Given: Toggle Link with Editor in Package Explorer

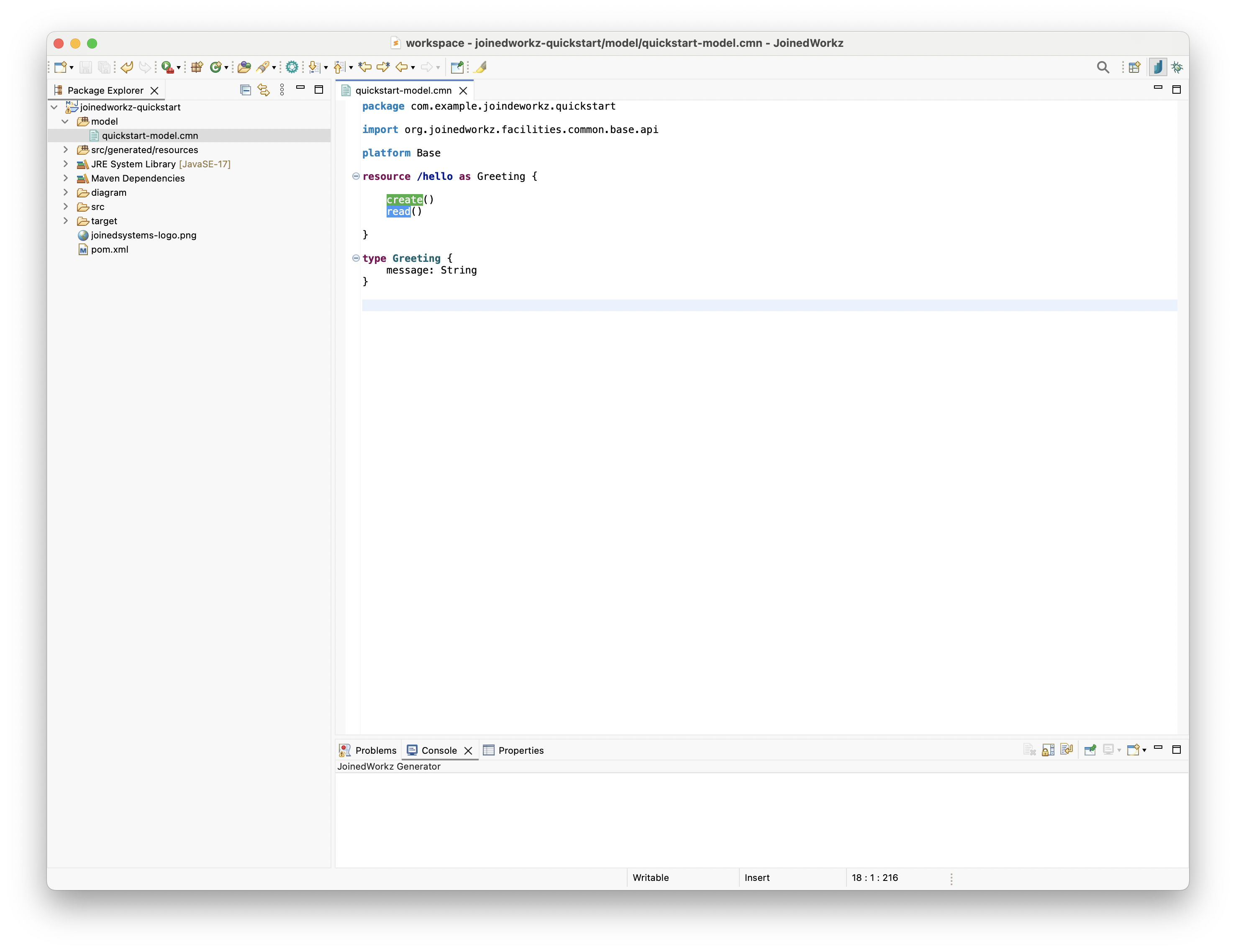Looking at the screenshot, I should 264,90.
